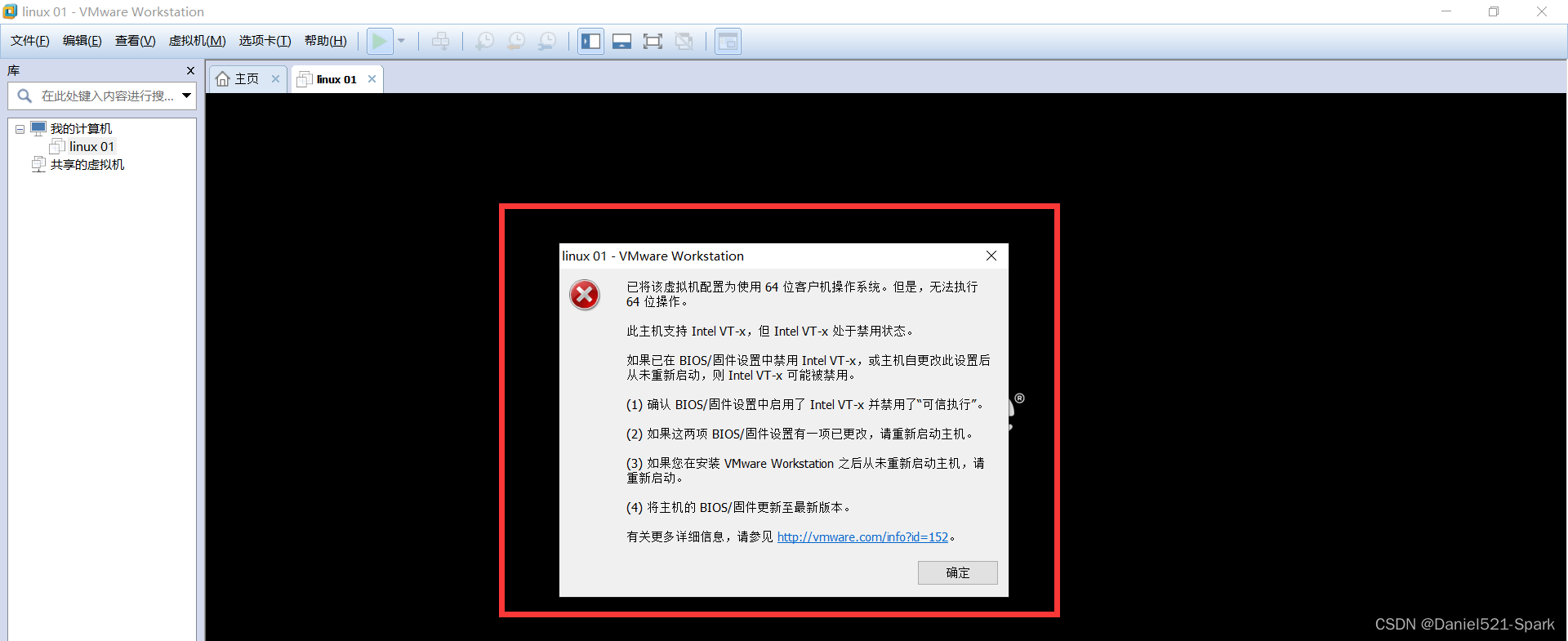Click the VM icon on linux 01 tab
The width and height of the screenshot is (1568, 641).
[x=304, y=79]
